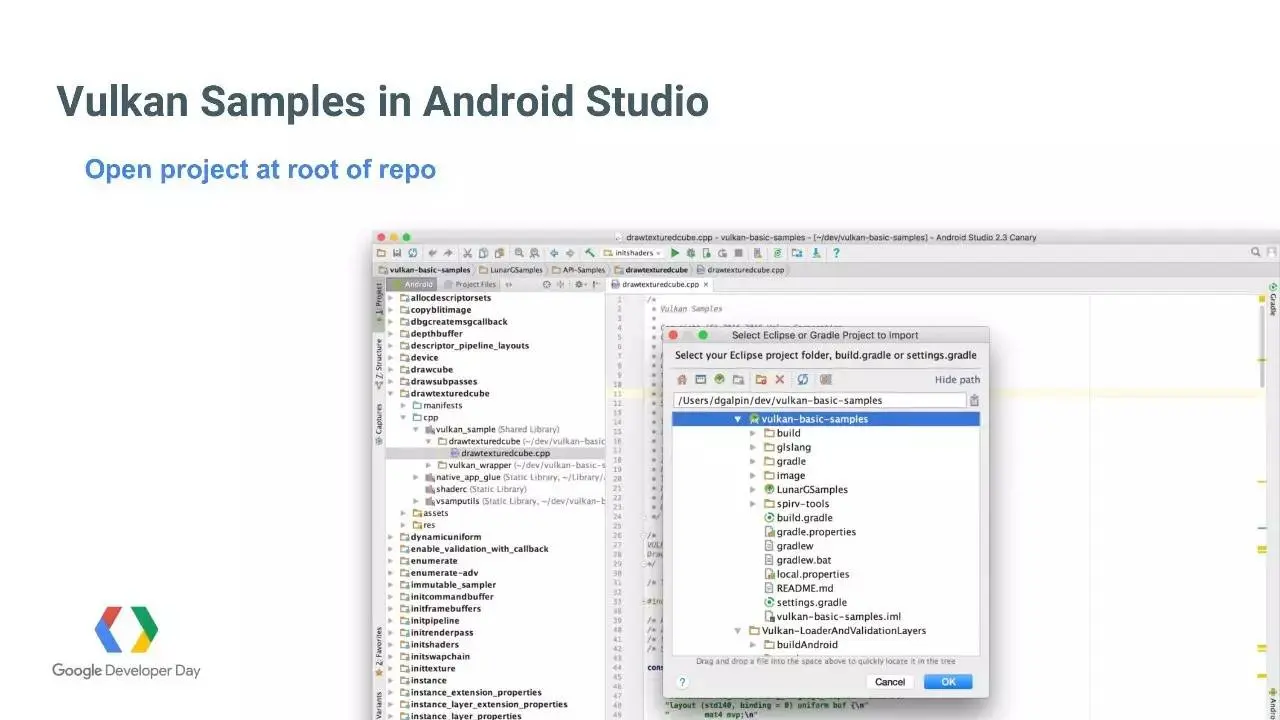1280x720 pixels.
Task: Click the Open folder toolbar icon
Action: [x=380, y=253]
